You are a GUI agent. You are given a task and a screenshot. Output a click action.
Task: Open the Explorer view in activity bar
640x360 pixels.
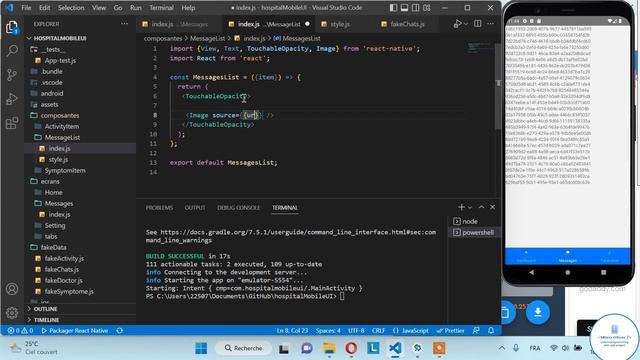[x=12, y=28]
